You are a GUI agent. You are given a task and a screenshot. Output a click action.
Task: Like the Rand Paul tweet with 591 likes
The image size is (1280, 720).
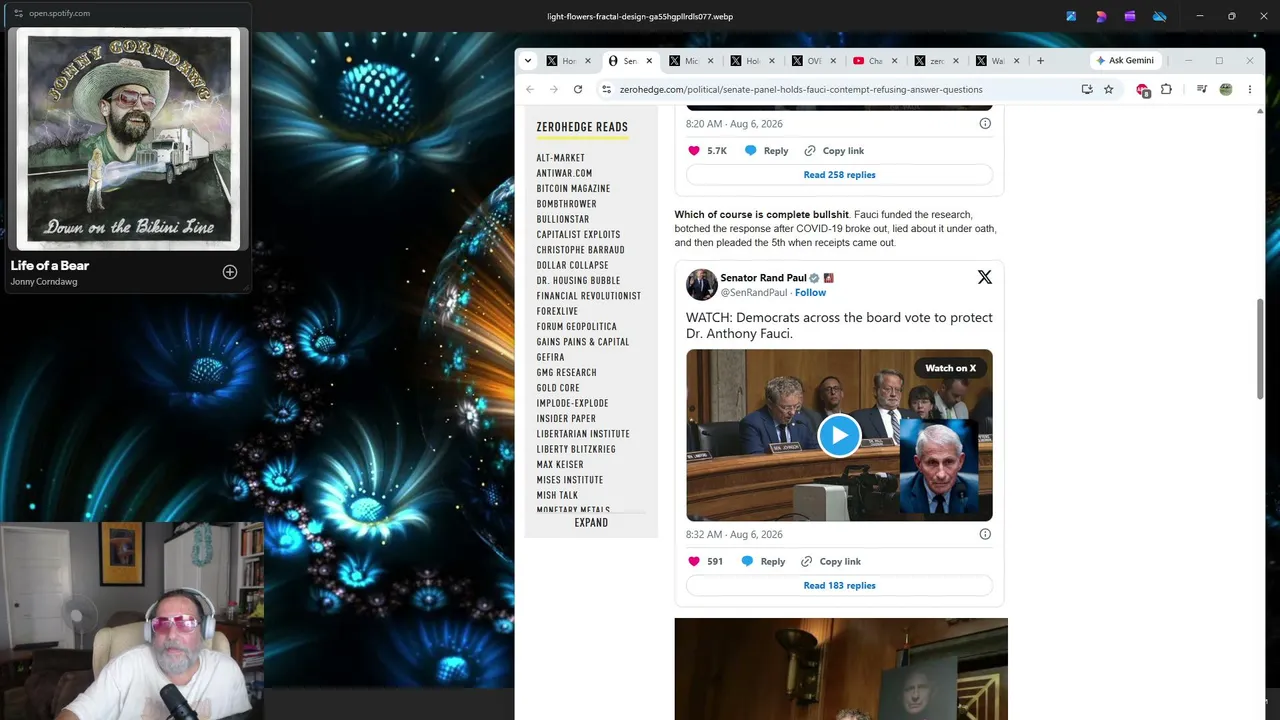(x=694, y=562)
